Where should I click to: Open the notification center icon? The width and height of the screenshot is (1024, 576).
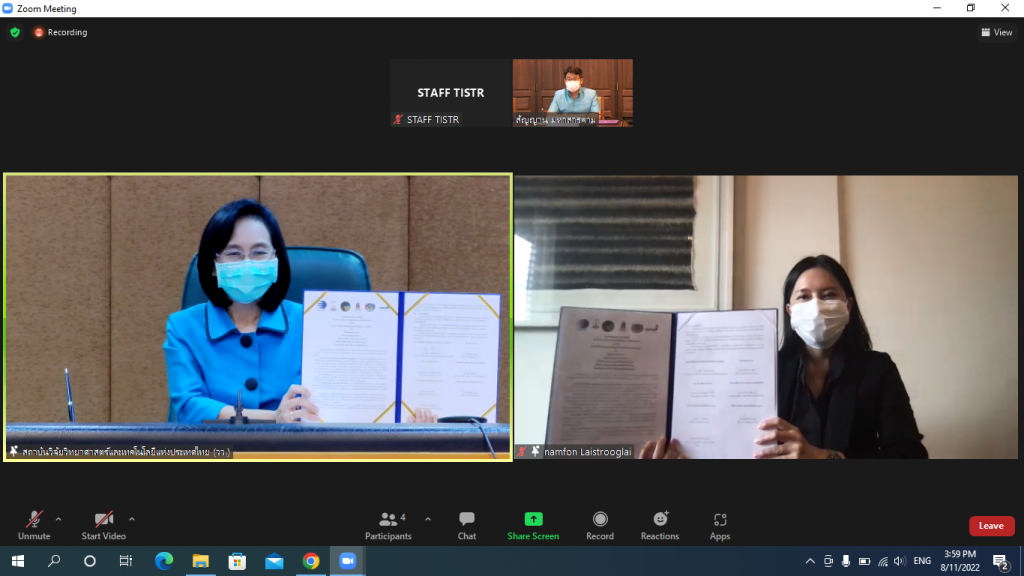(x=1000, y=561)
